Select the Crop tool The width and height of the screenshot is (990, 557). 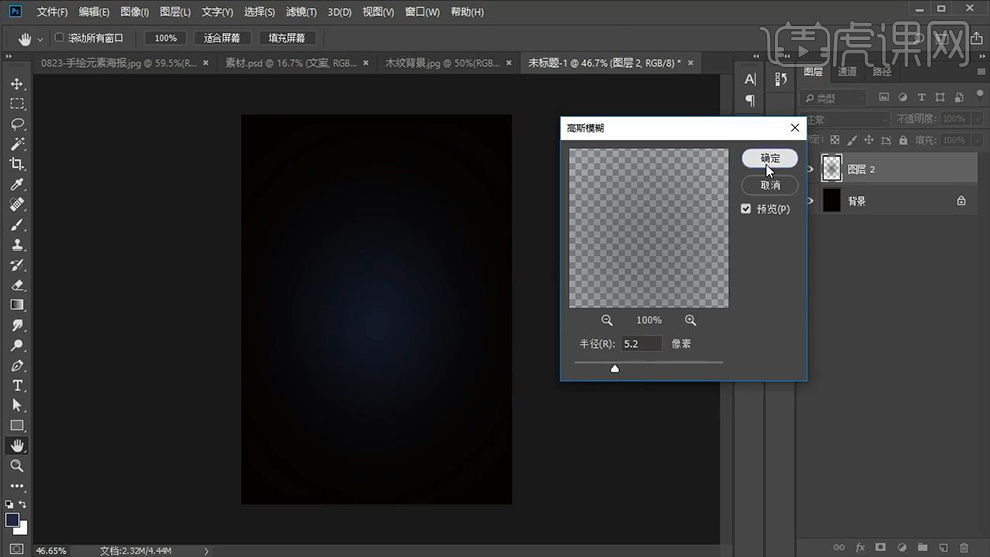tap(17, 164)
